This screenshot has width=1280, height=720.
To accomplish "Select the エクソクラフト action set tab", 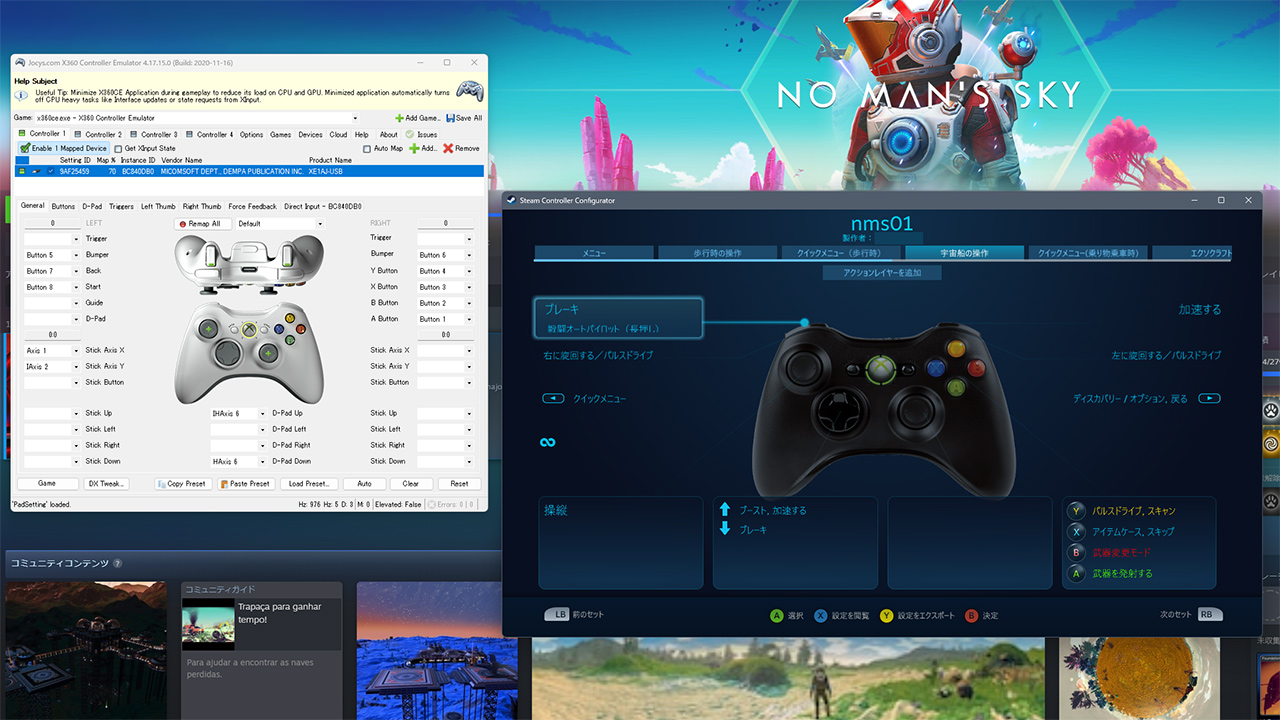I will [1192, 253].
